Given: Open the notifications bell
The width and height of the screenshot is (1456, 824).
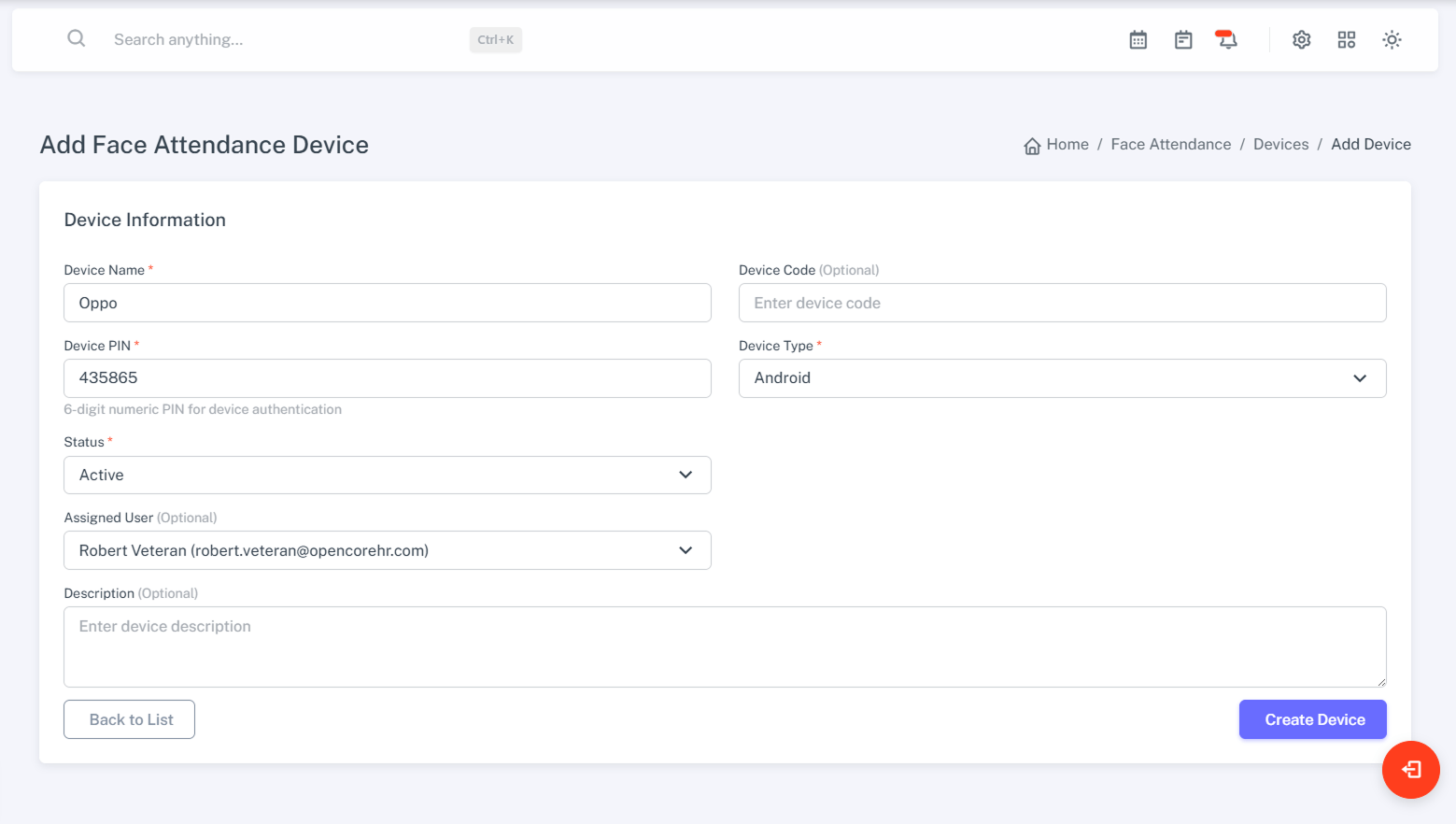Looking at the screenshot, I should click(1227, 40).
